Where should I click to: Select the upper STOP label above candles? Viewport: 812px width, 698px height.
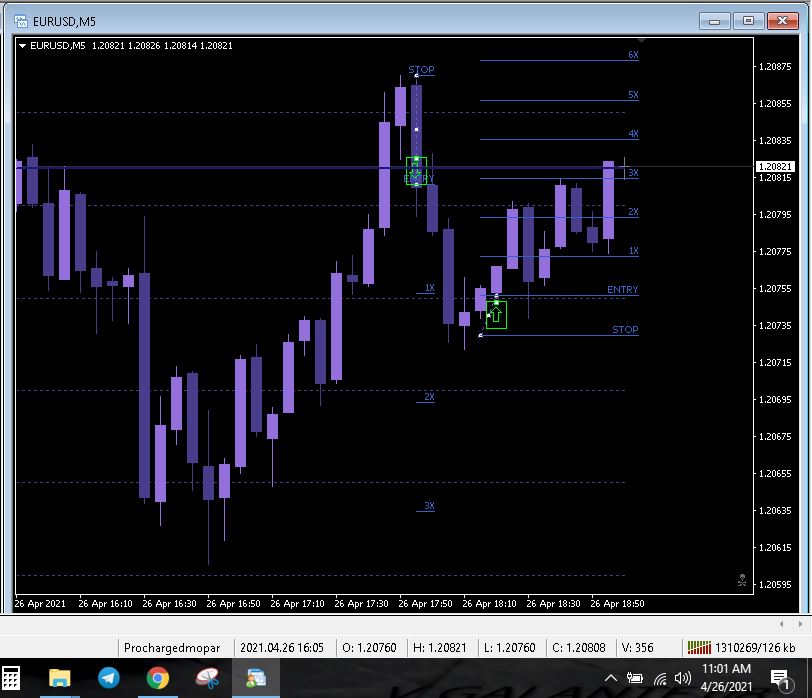(x=421, y=69)
